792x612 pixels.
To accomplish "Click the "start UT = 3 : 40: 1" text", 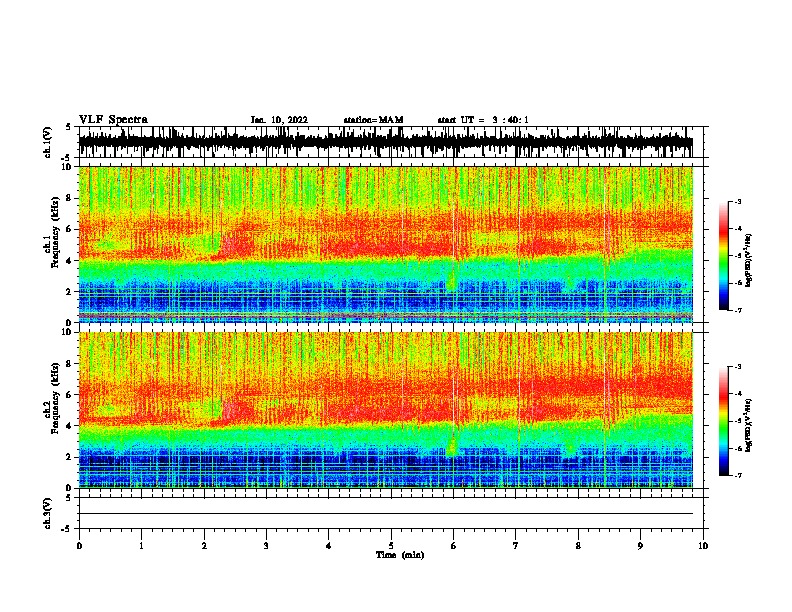I will click(x=483, y=120).
